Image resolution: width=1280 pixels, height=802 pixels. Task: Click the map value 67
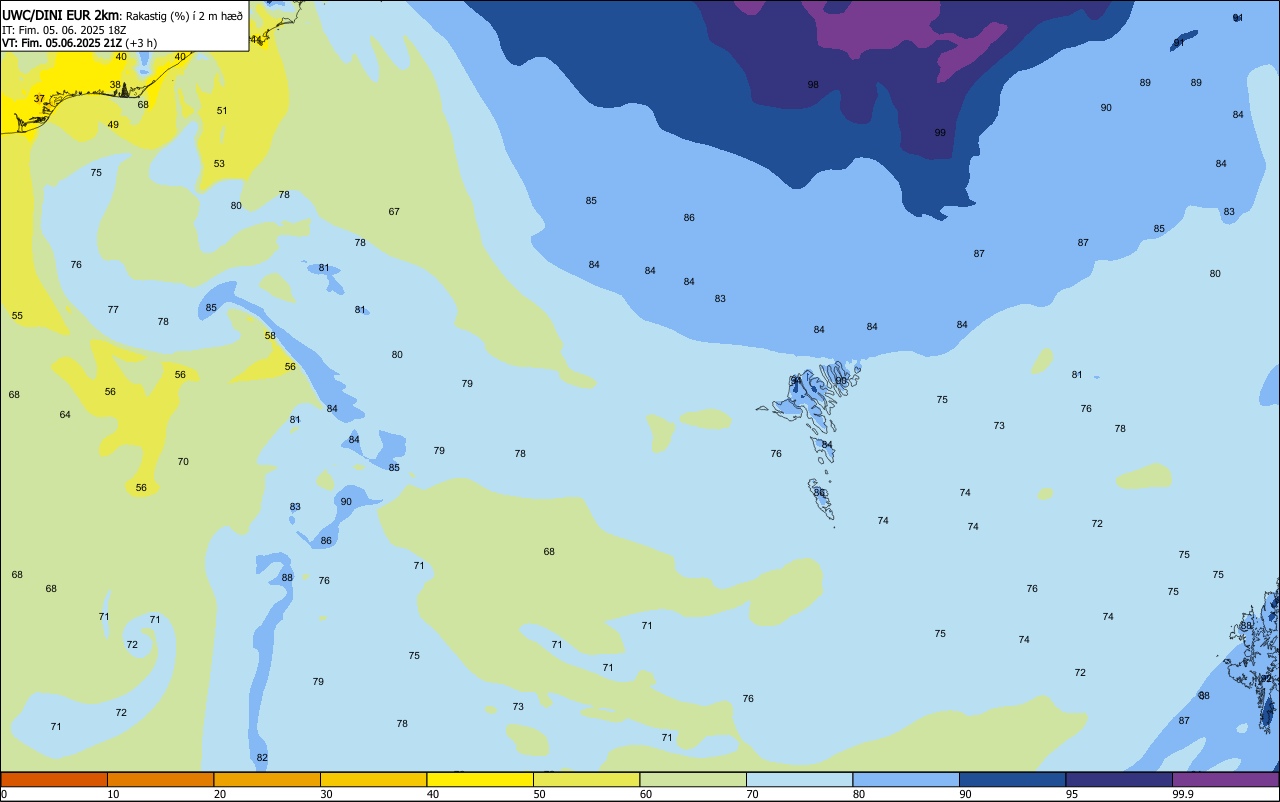[394, 212]
